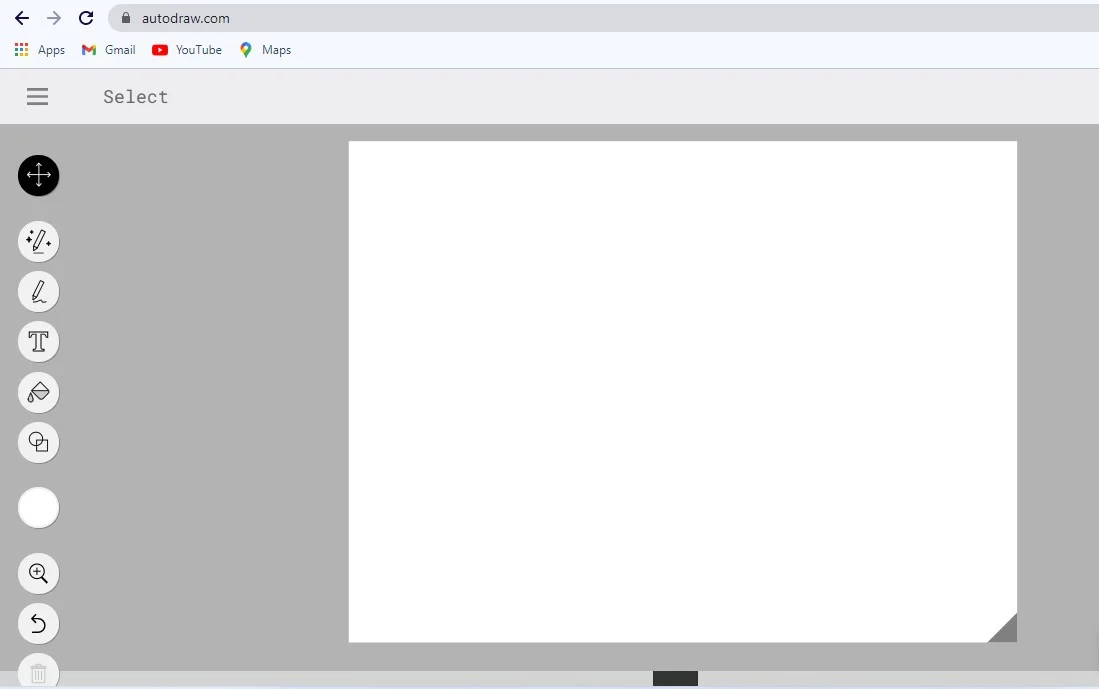Open the Apps bookmark shortcut
The image size is (1099, 689).
pyautogui.click(x=39, y=49)
